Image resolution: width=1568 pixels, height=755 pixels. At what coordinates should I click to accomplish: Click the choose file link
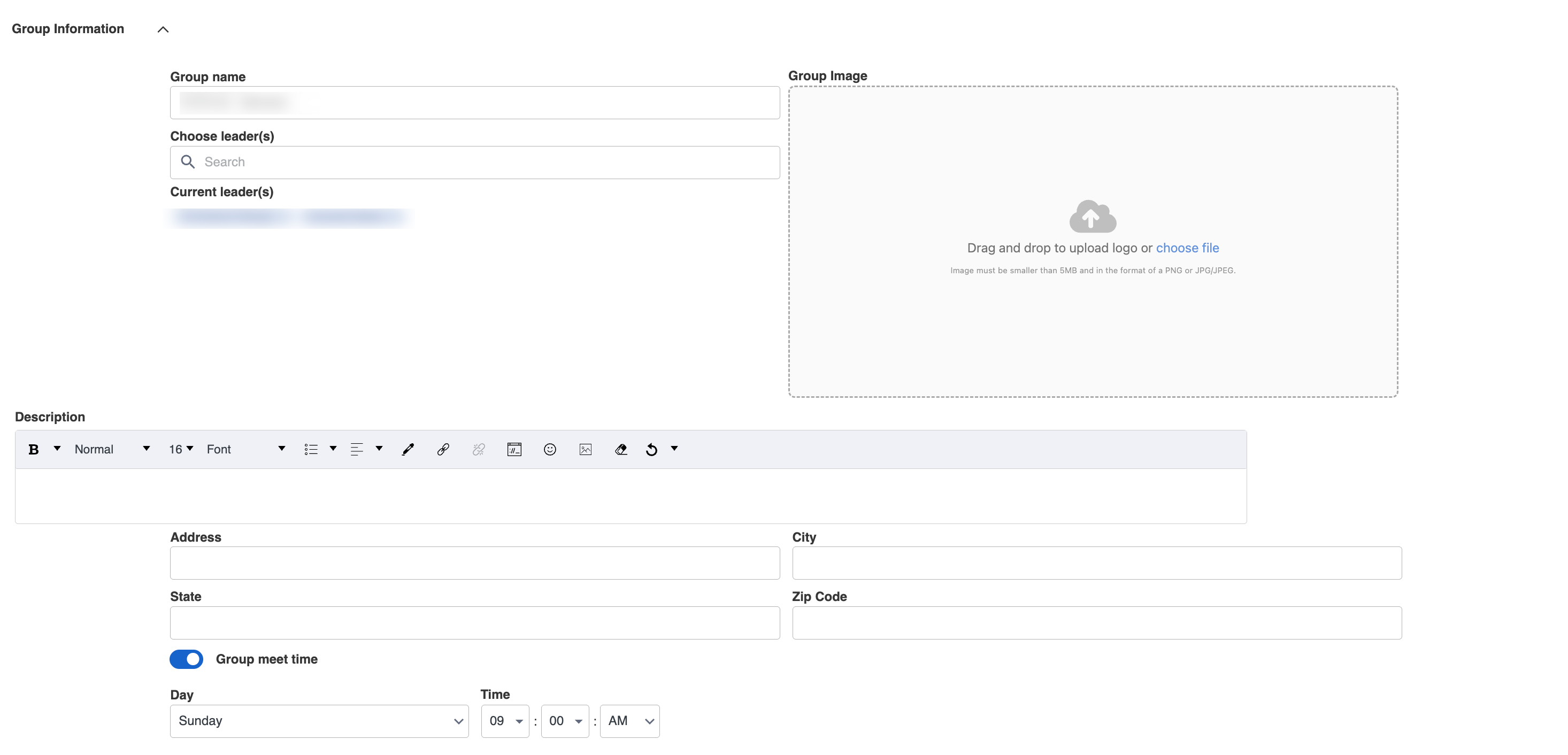(x=1187, y=248)
